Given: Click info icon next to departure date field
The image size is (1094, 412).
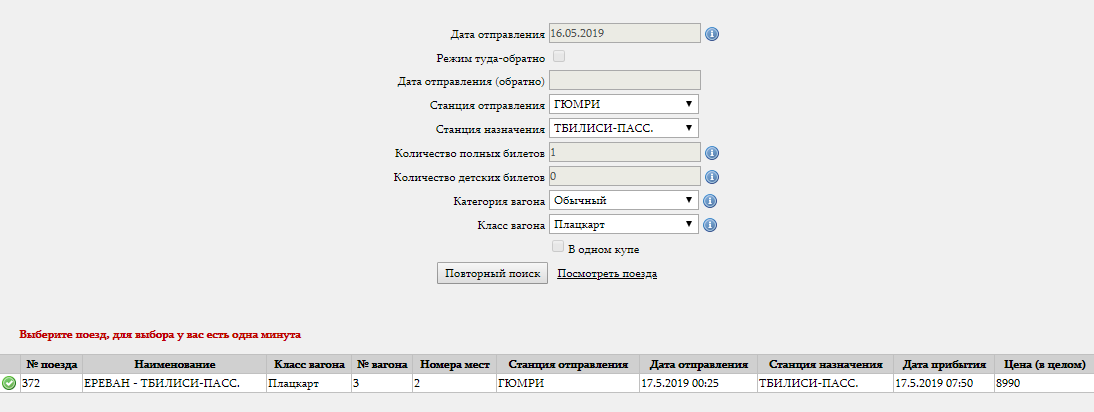Looking at the screenshot, I should [x=712, y=34].
